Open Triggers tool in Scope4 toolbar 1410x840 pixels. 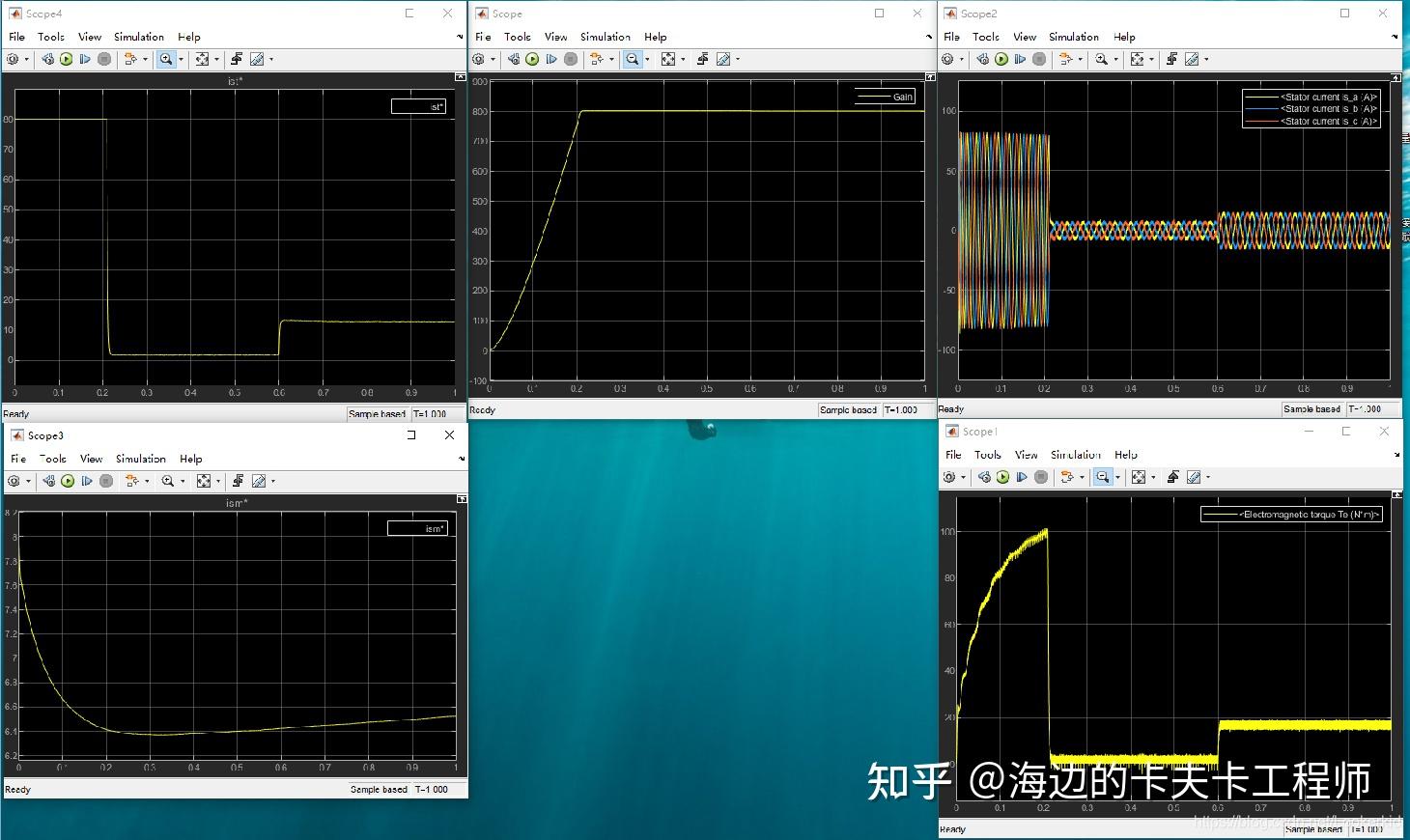pos(237,59)
